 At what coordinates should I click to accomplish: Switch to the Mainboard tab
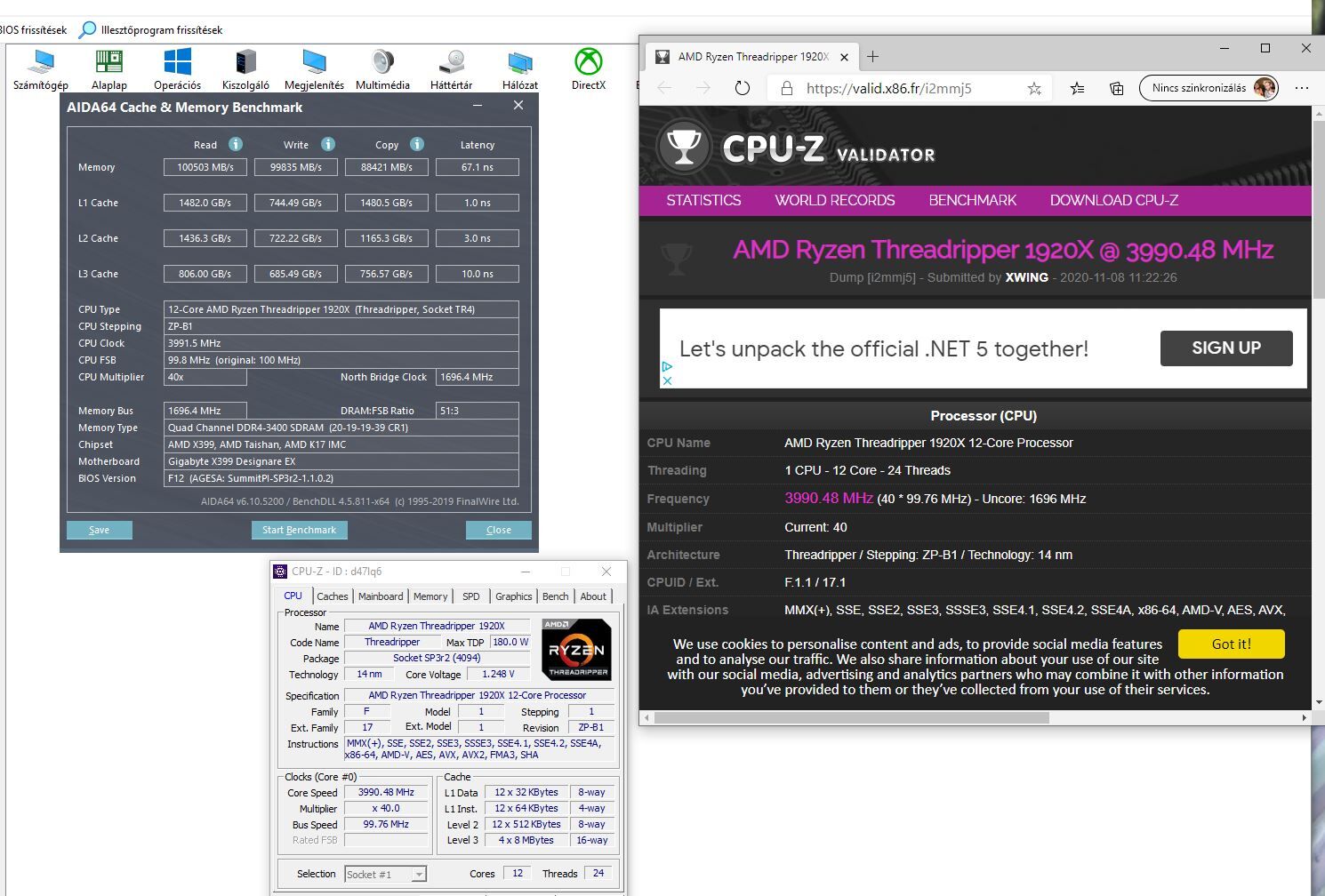pos(381,596)
